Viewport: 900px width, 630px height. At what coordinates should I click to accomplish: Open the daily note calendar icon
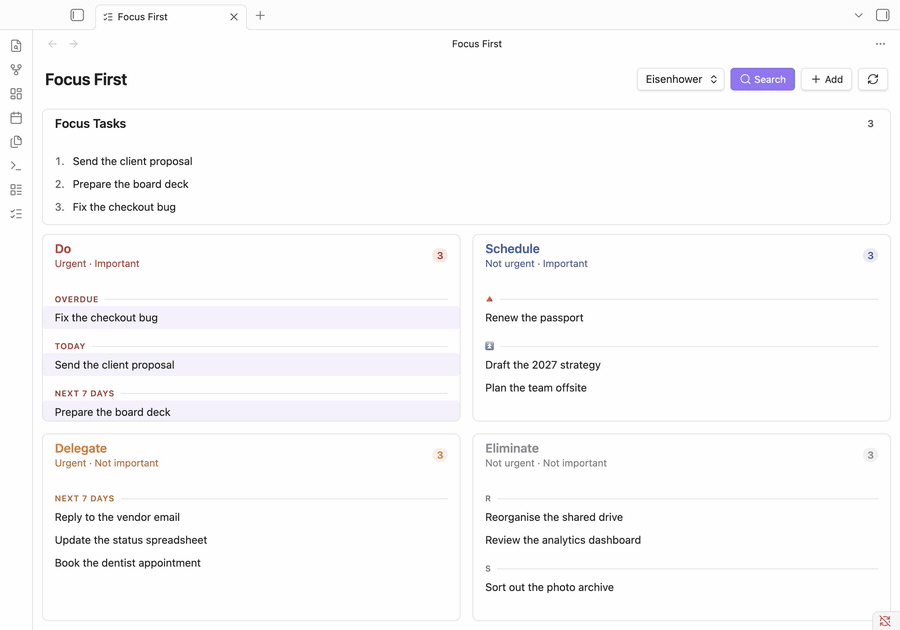click(x=16, y=118)
